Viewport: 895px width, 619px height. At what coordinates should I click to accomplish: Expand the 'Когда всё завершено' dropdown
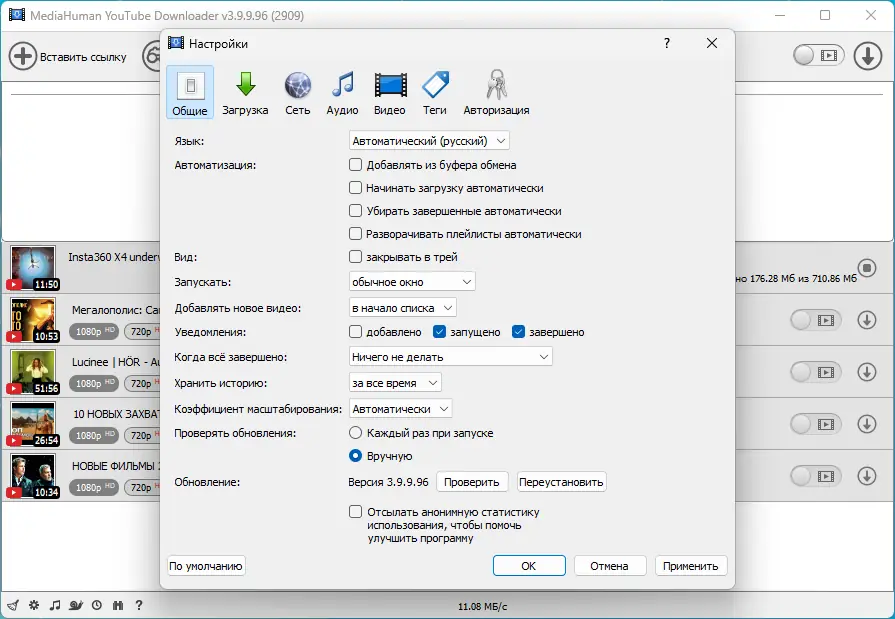(x=449, y=356)
